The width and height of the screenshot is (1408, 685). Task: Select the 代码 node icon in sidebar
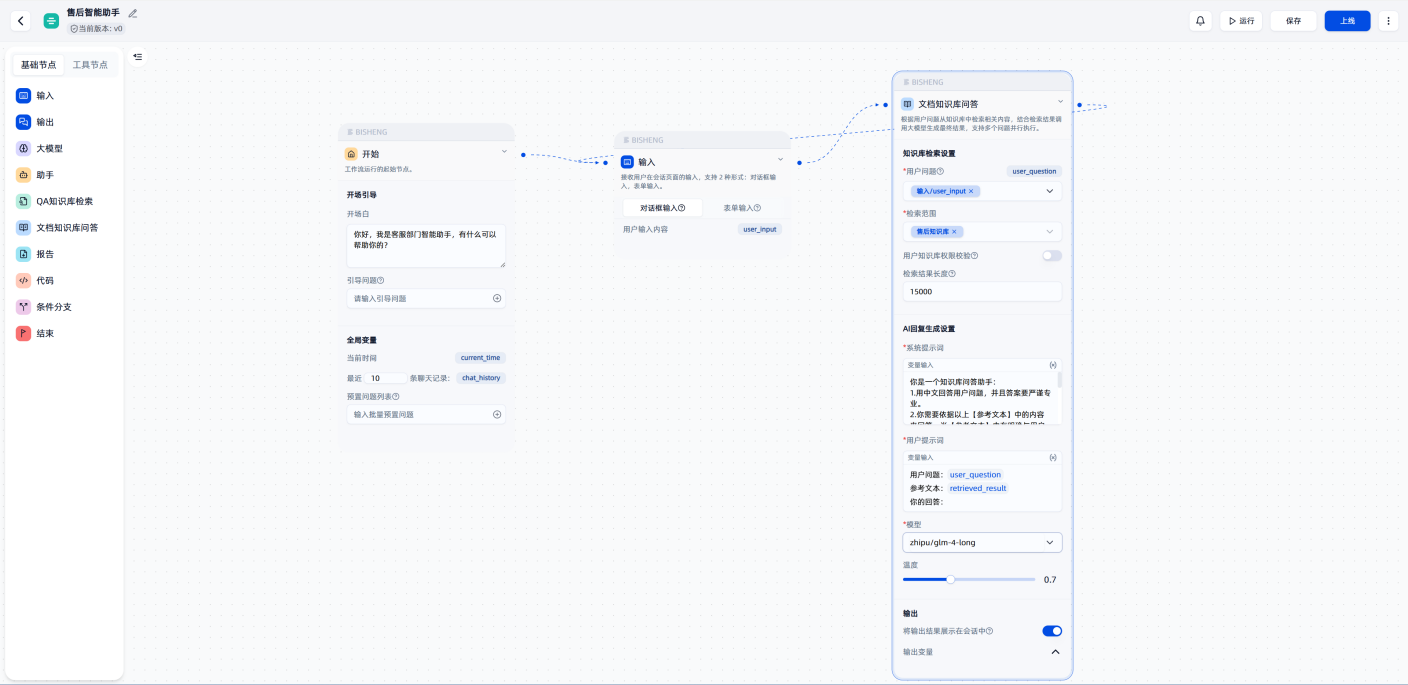coord(23,281)
